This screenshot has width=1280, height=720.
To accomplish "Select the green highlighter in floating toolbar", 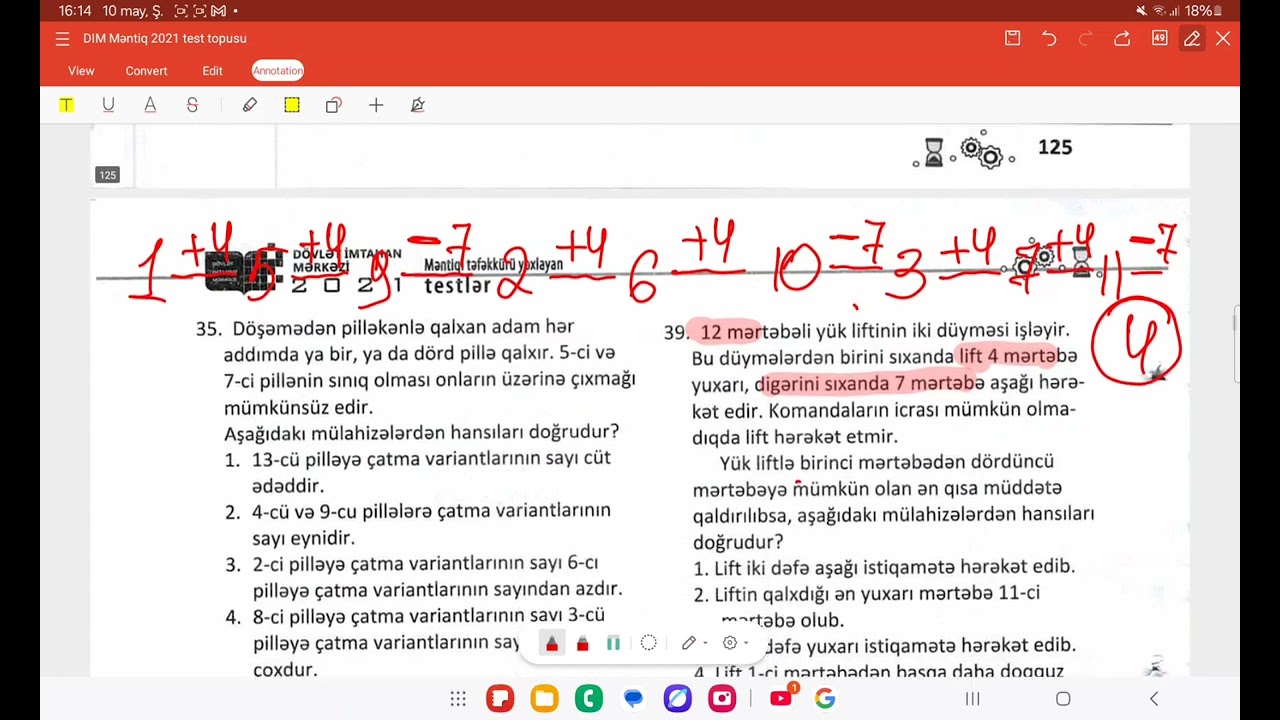I will [x=614, y=643].
